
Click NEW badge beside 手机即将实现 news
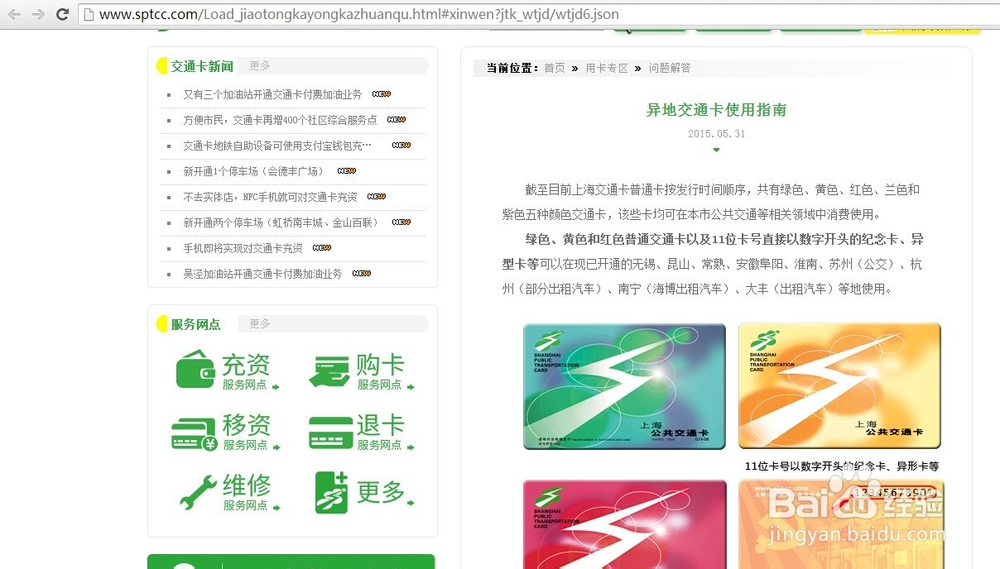pos(322,248)
